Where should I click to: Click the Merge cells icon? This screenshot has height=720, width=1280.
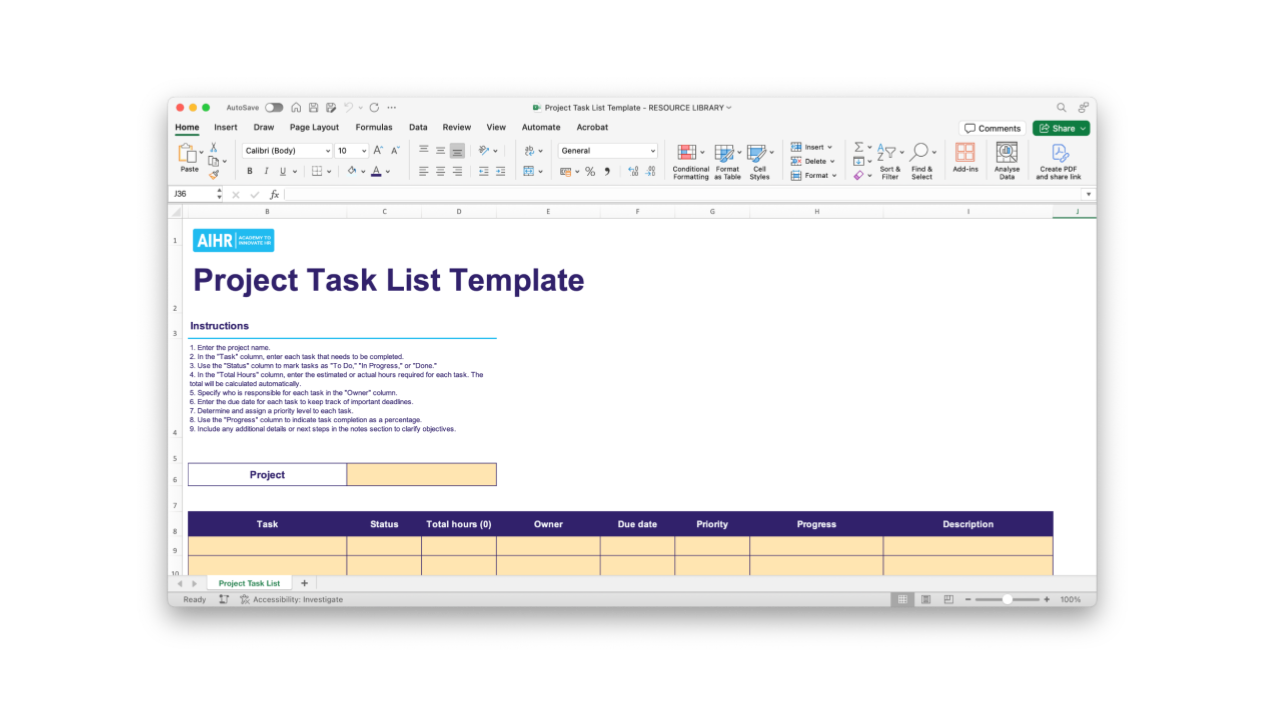[x=529, y=171]
